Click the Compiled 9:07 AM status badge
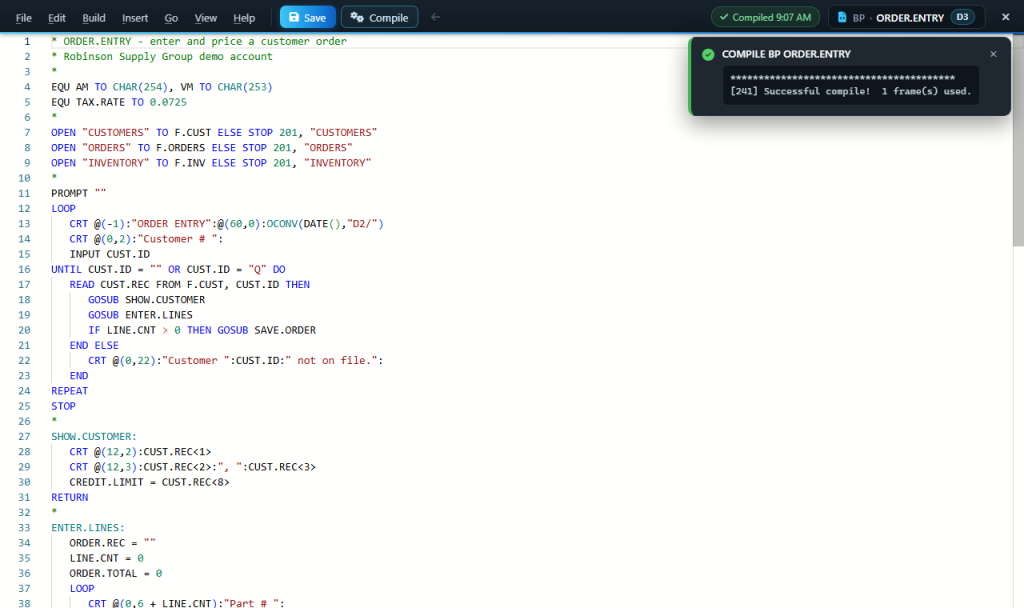 click(765, 17)
